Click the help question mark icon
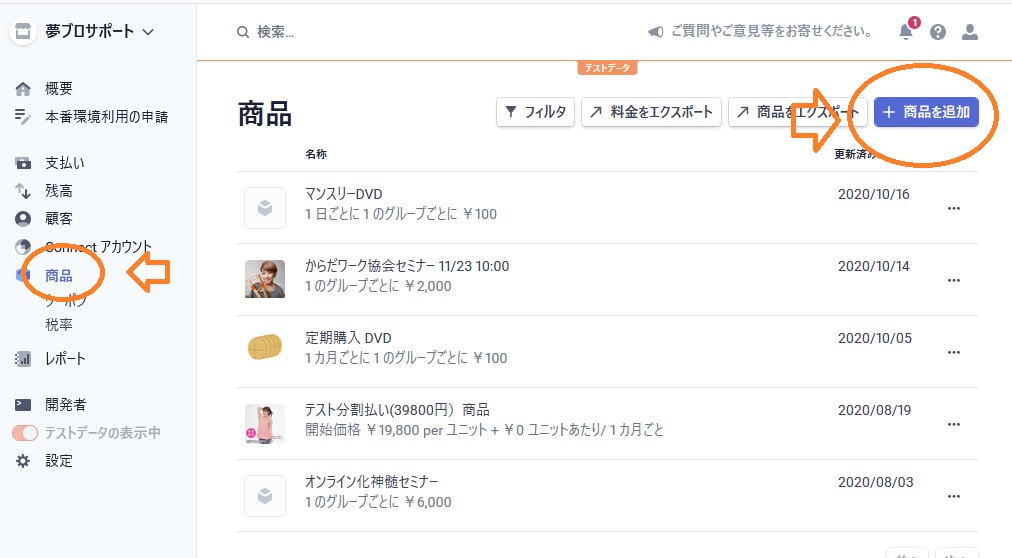The height and width of the screenshot is (558, 1012). pyautogui.click(x=938, y=32)
